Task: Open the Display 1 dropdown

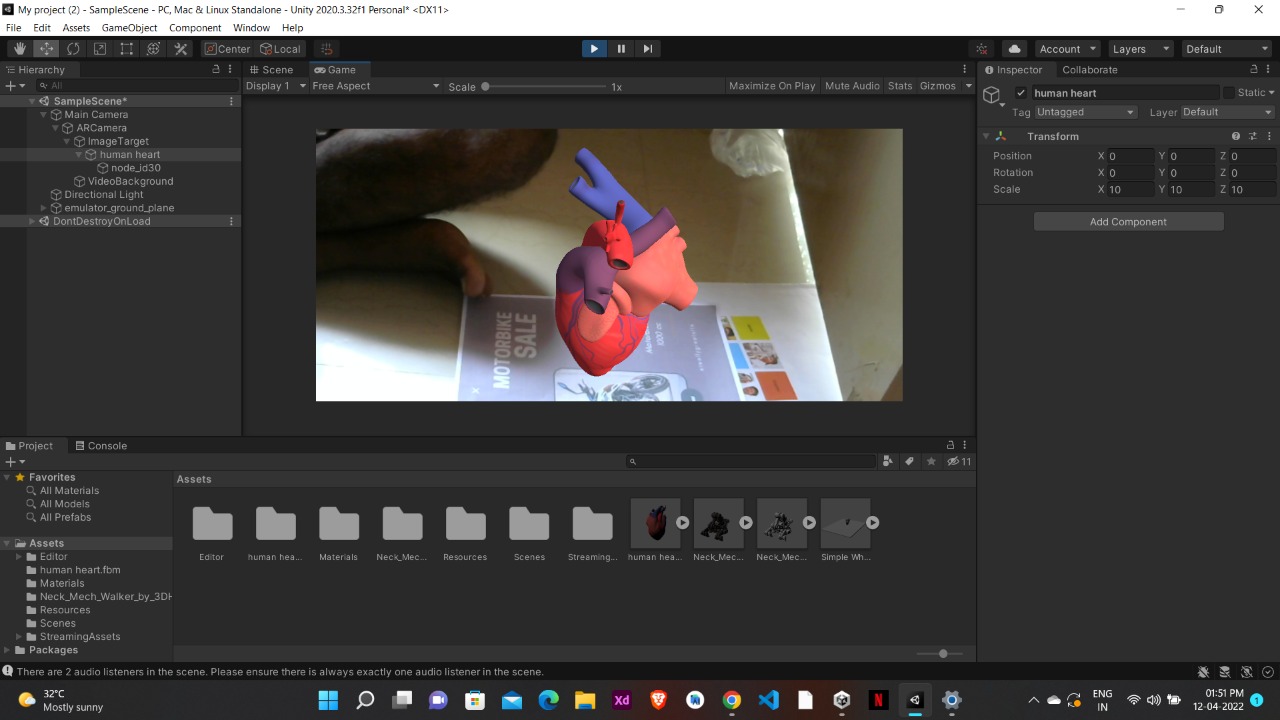Action: tap(276, 86)
